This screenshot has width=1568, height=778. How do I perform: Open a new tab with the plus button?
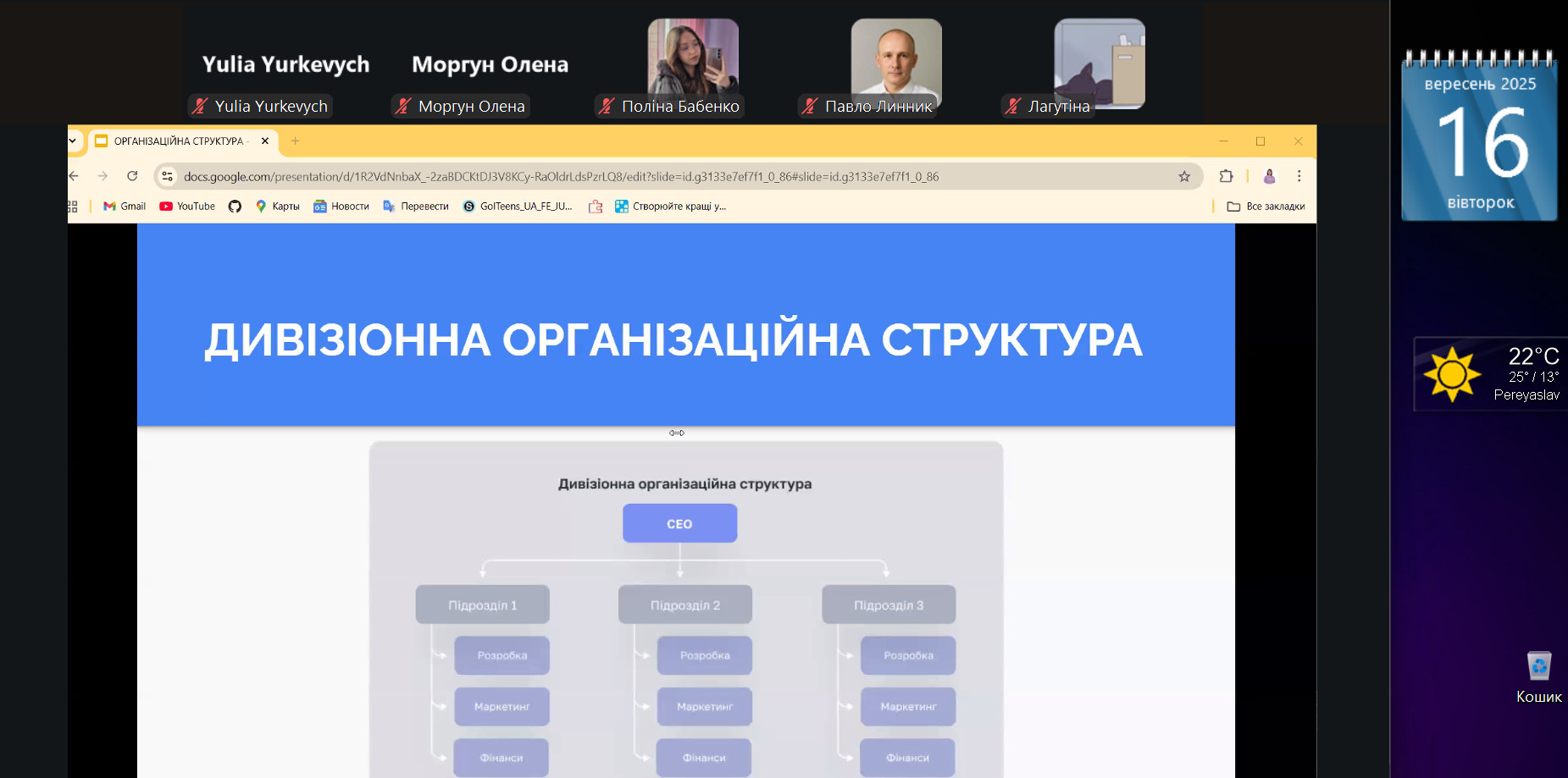click(295, 141)
